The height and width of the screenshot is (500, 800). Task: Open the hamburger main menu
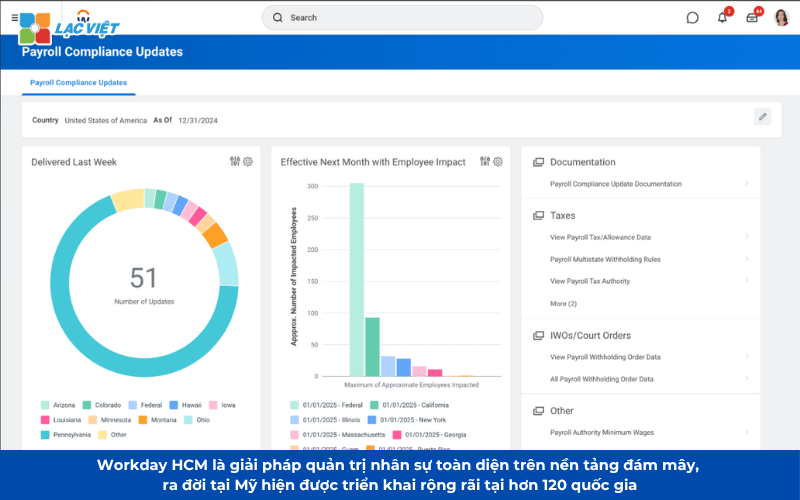click(14, 17)
